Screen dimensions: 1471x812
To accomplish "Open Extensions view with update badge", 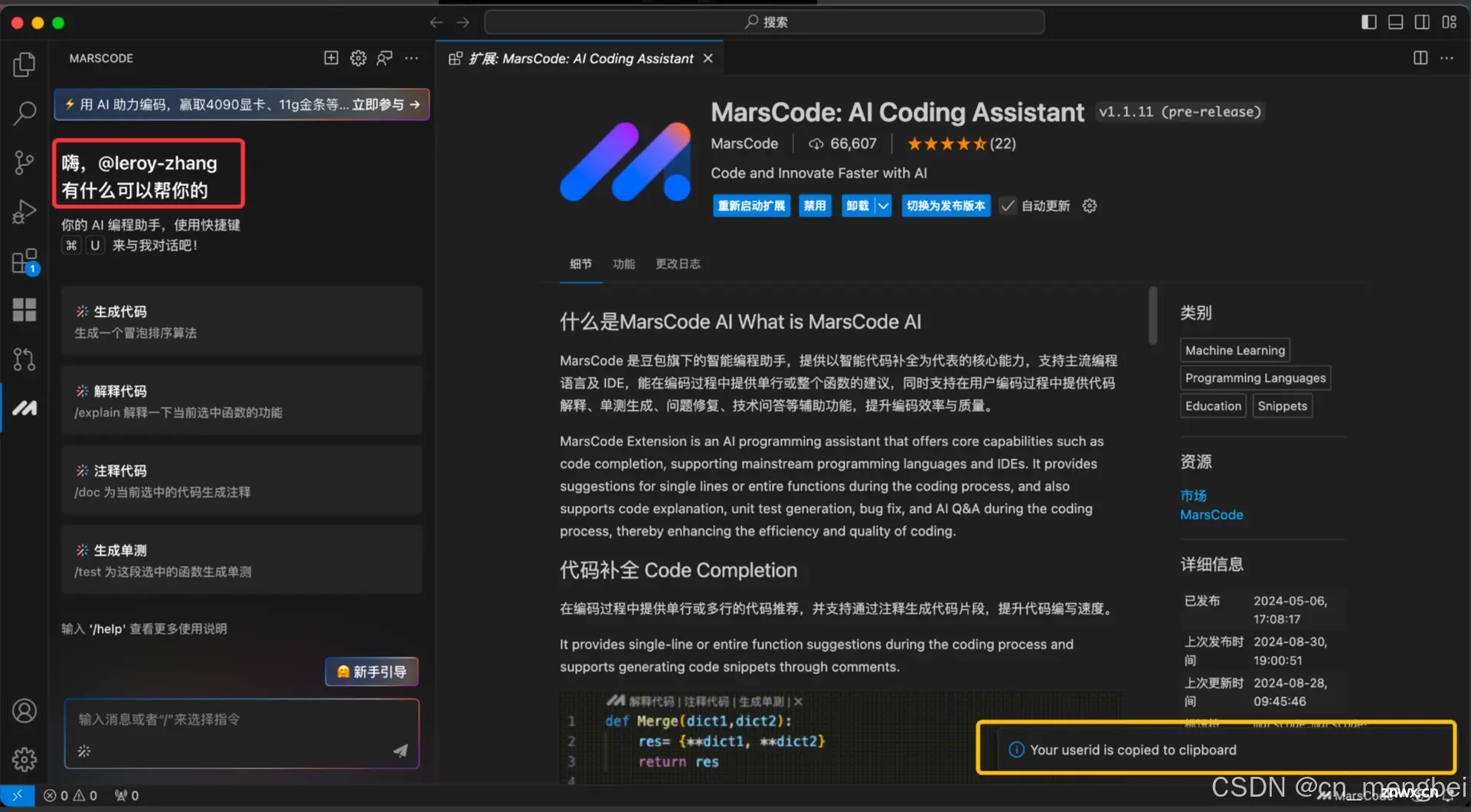I will [x=25, y=262].
